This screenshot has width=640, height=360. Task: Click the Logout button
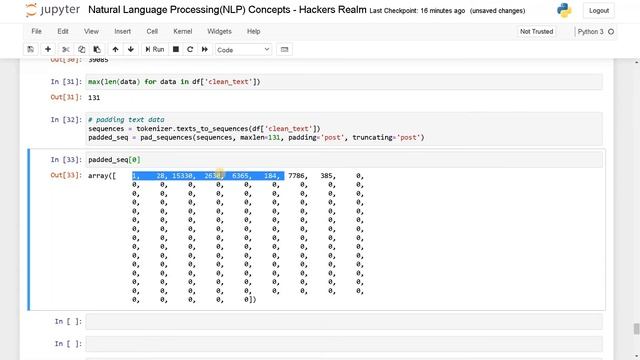pos(599,11)
